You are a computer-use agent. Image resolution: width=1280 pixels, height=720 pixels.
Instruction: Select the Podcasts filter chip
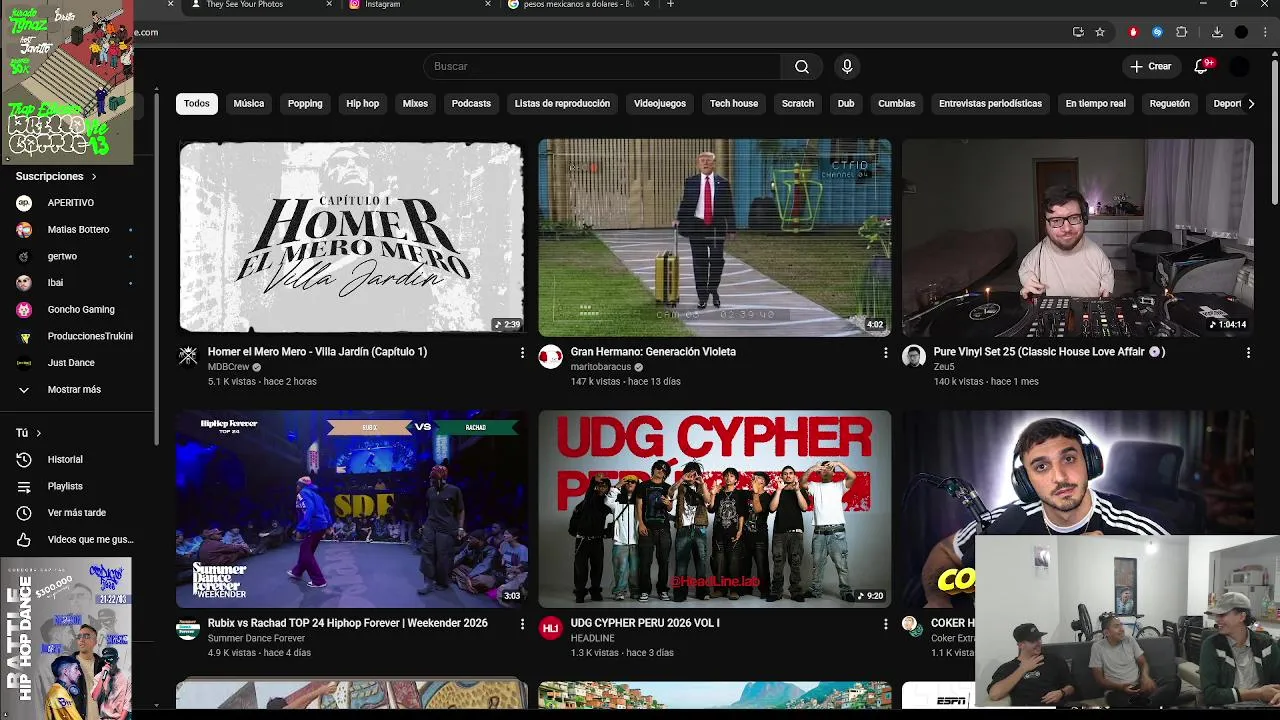pyautogui.click(x=471, y=104)
